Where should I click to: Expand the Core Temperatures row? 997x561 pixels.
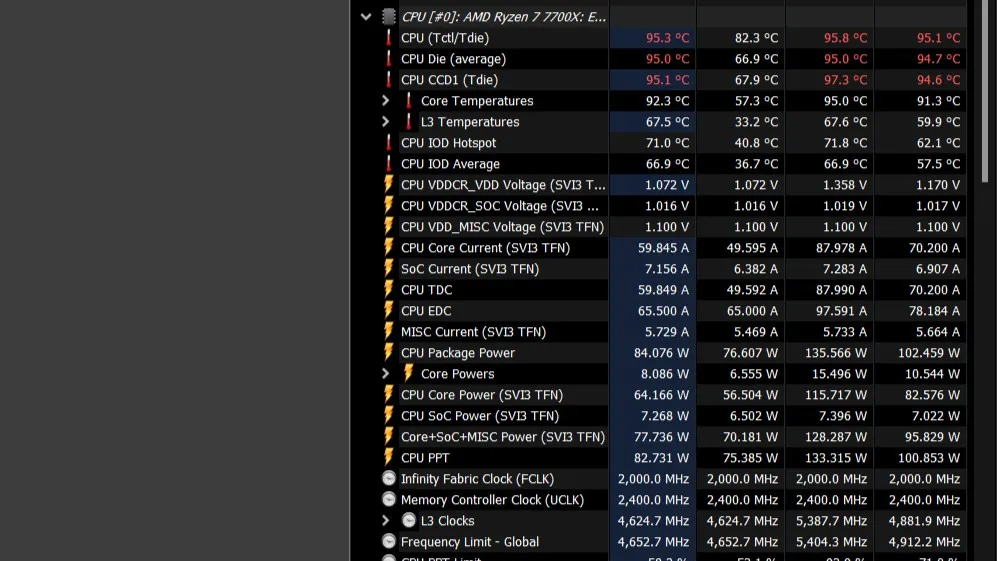pos(386,101)
